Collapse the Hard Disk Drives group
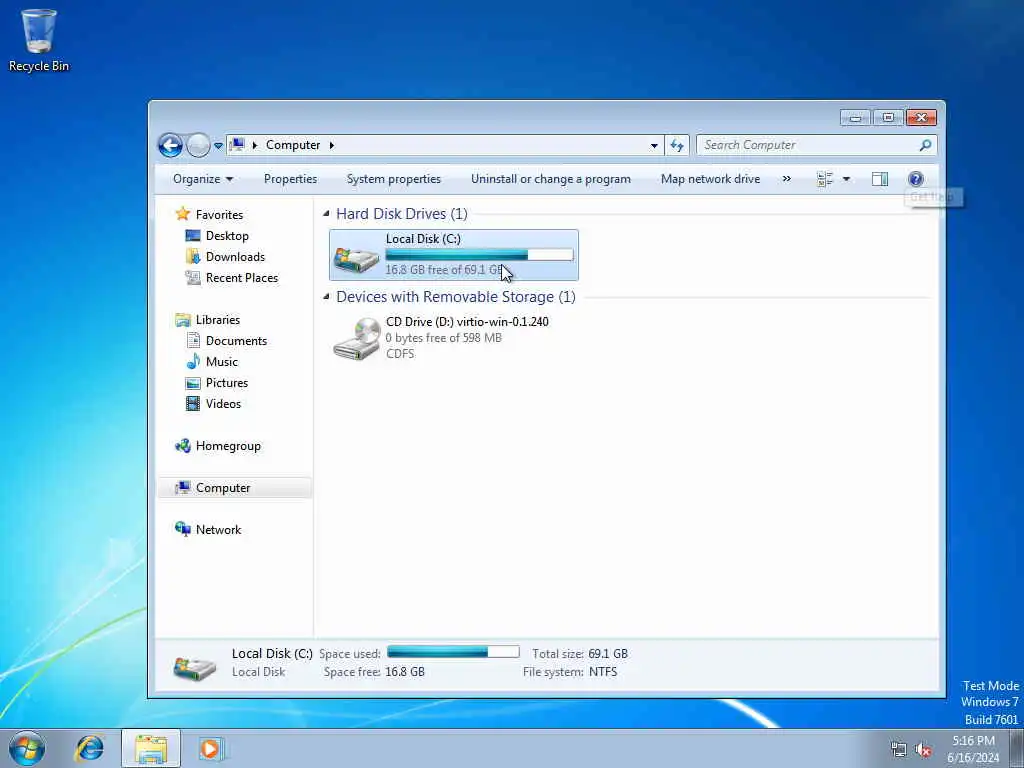 pyautogui.click(x=326, y=214)
